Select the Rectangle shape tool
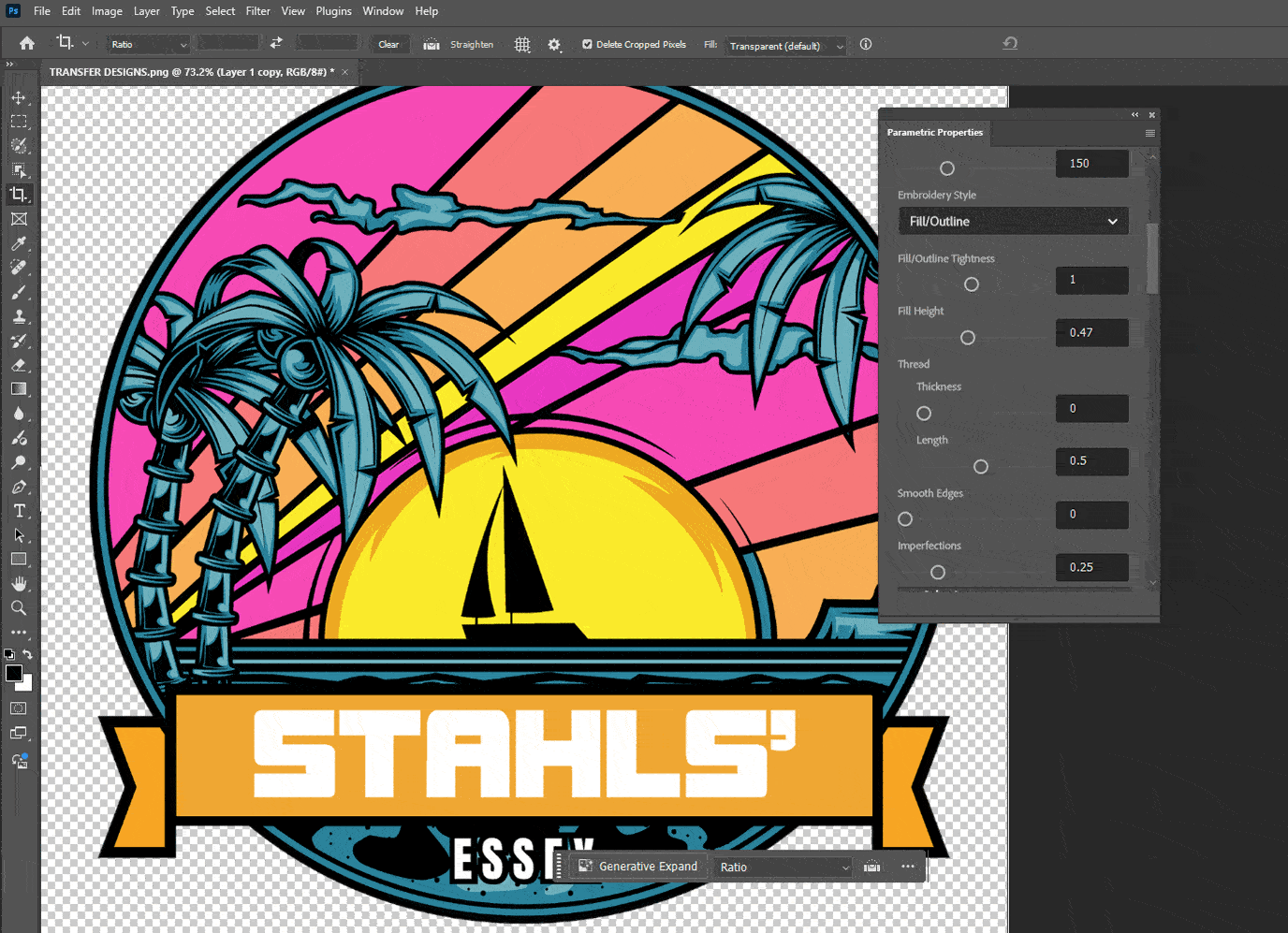Screen dimensions: 1288x933 coord(19,560)
